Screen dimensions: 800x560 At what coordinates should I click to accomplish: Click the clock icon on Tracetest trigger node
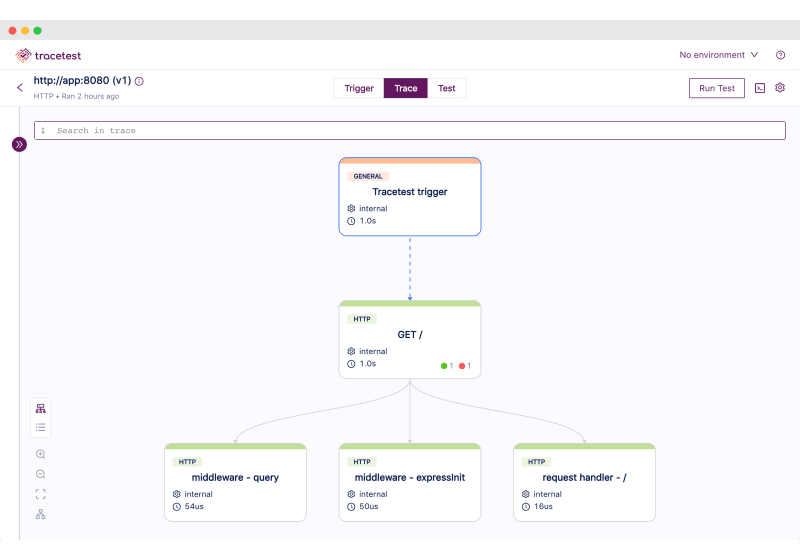[351, 221]
